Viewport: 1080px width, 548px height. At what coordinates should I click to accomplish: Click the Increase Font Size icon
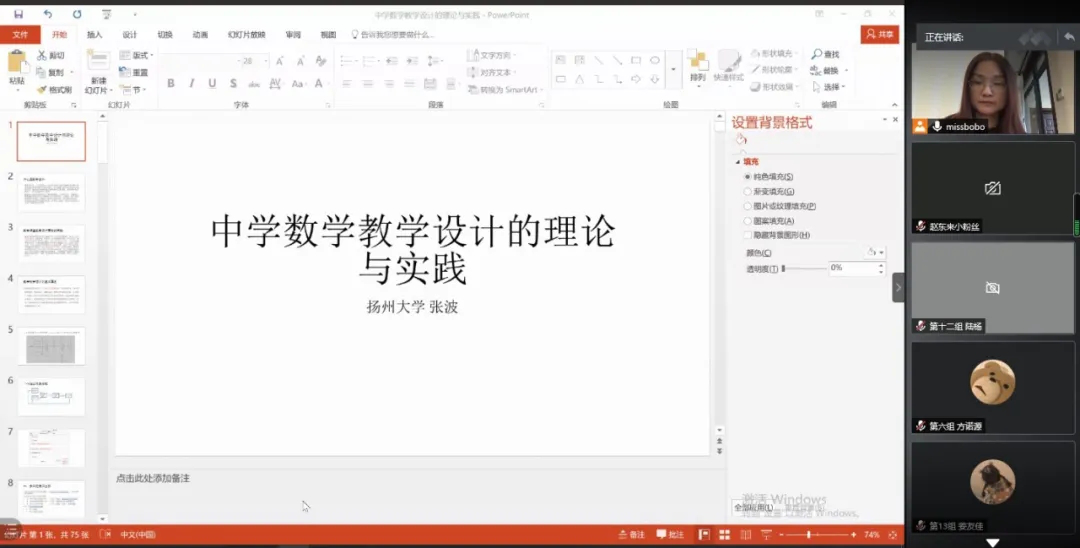(280, 61)
